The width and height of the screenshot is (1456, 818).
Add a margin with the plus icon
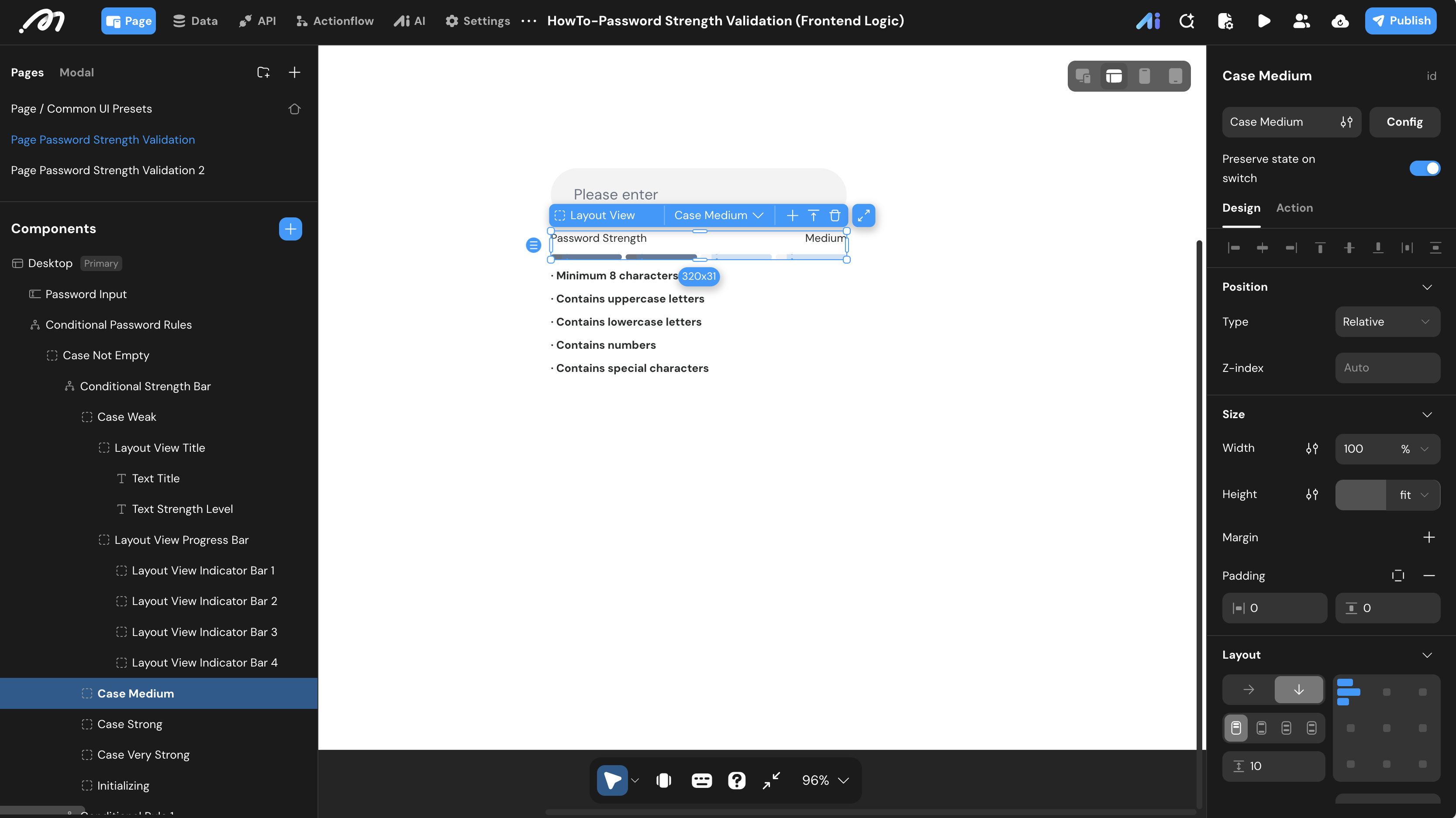pyautogui.click(x=1429, y=537)
